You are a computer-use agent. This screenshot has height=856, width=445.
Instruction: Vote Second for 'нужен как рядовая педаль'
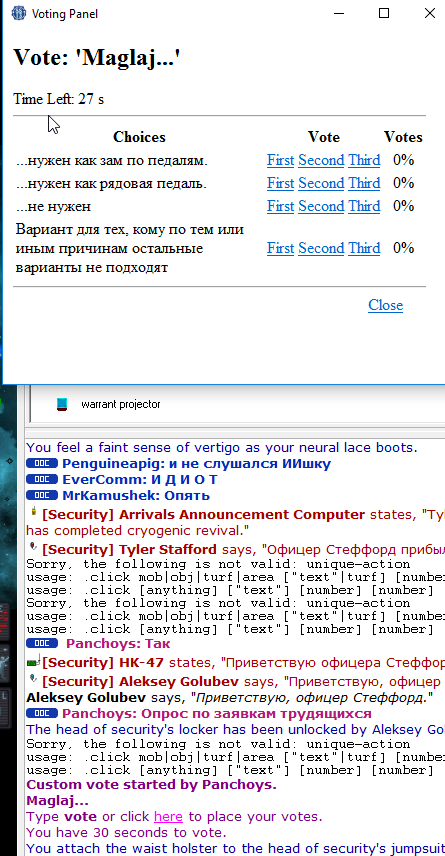(321, 183)
